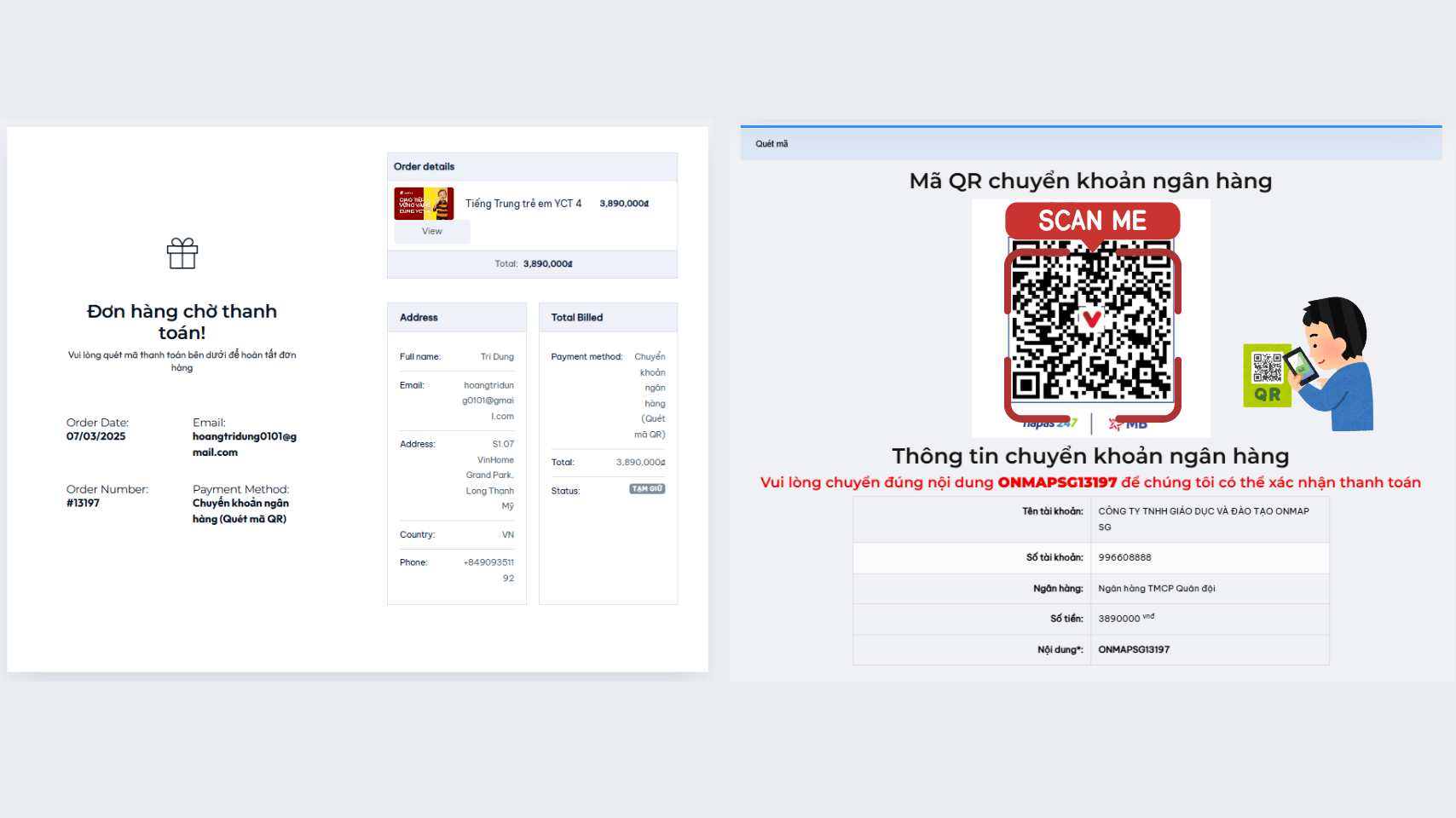This screenshot has height=818, width=1456.
Task: Click account number 996608888
Action: click(1124, 557)
